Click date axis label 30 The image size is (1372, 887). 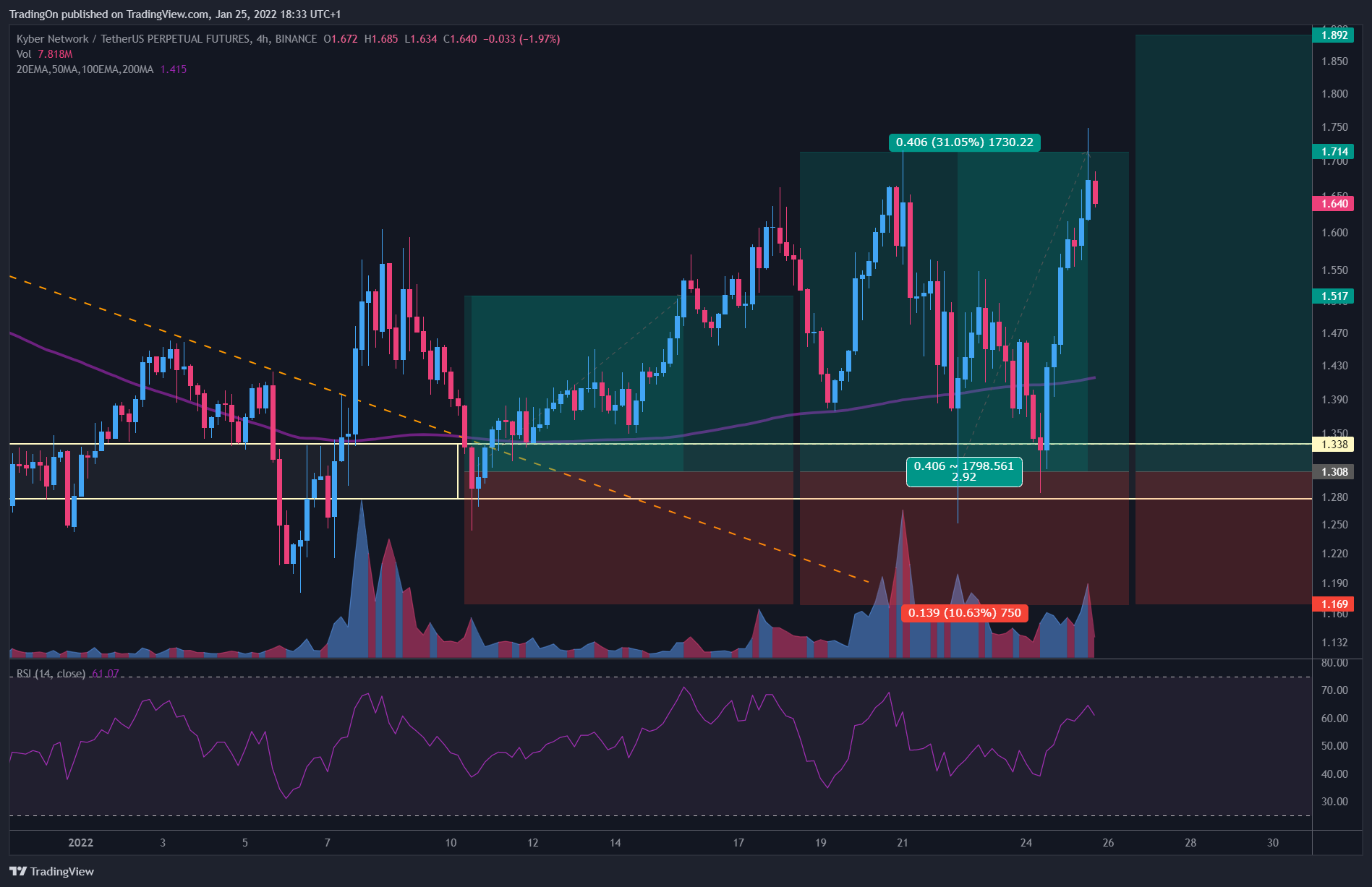tap(1274, 843)
